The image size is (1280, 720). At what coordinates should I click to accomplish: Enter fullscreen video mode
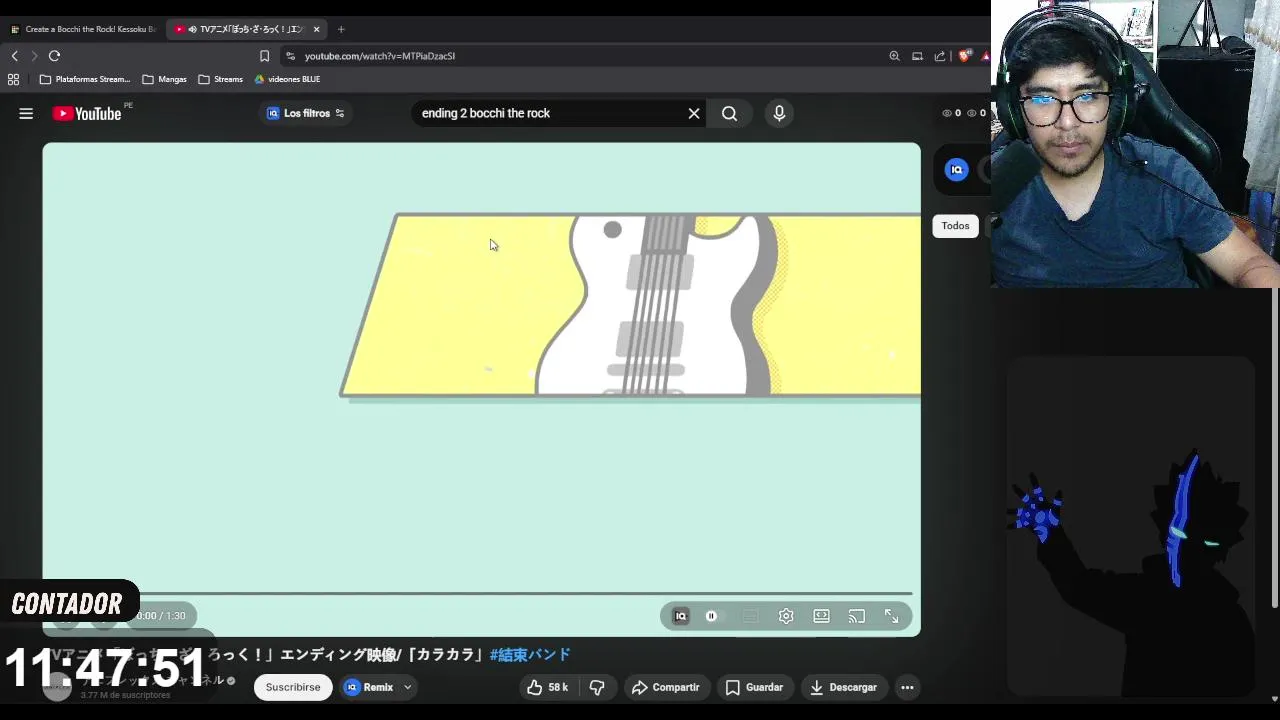click(x=891, y=616)
